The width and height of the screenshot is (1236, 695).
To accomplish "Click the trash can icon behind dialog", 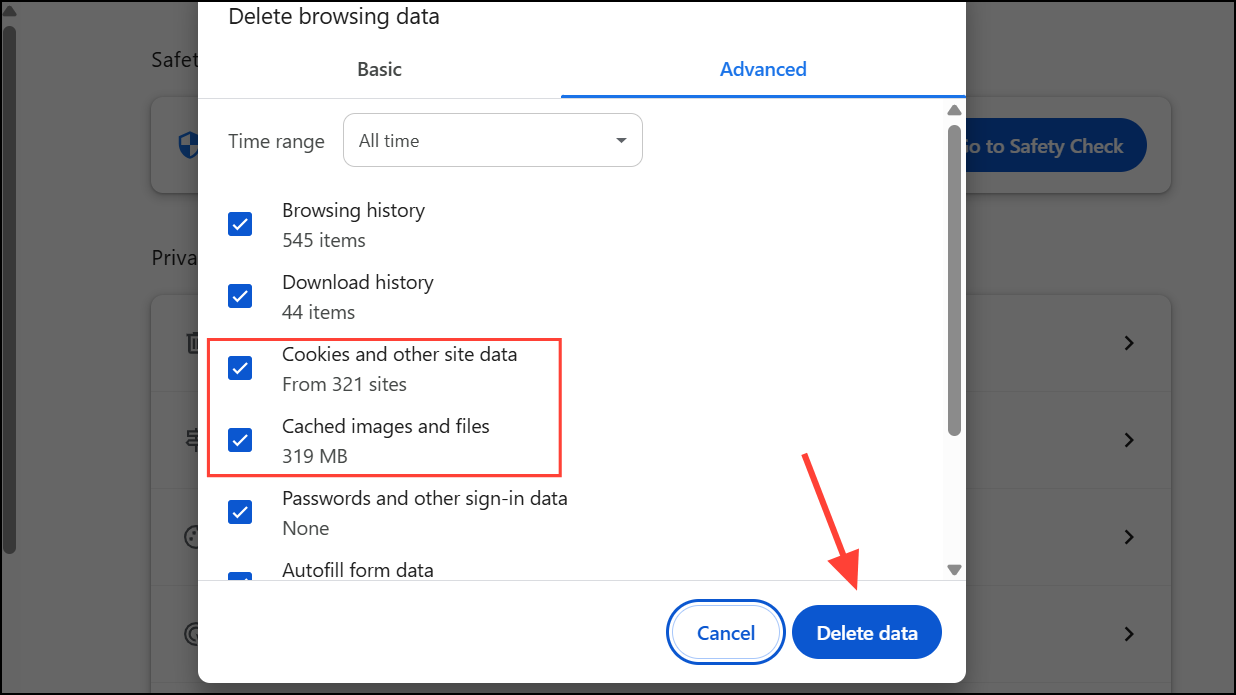I will [192, 343].
